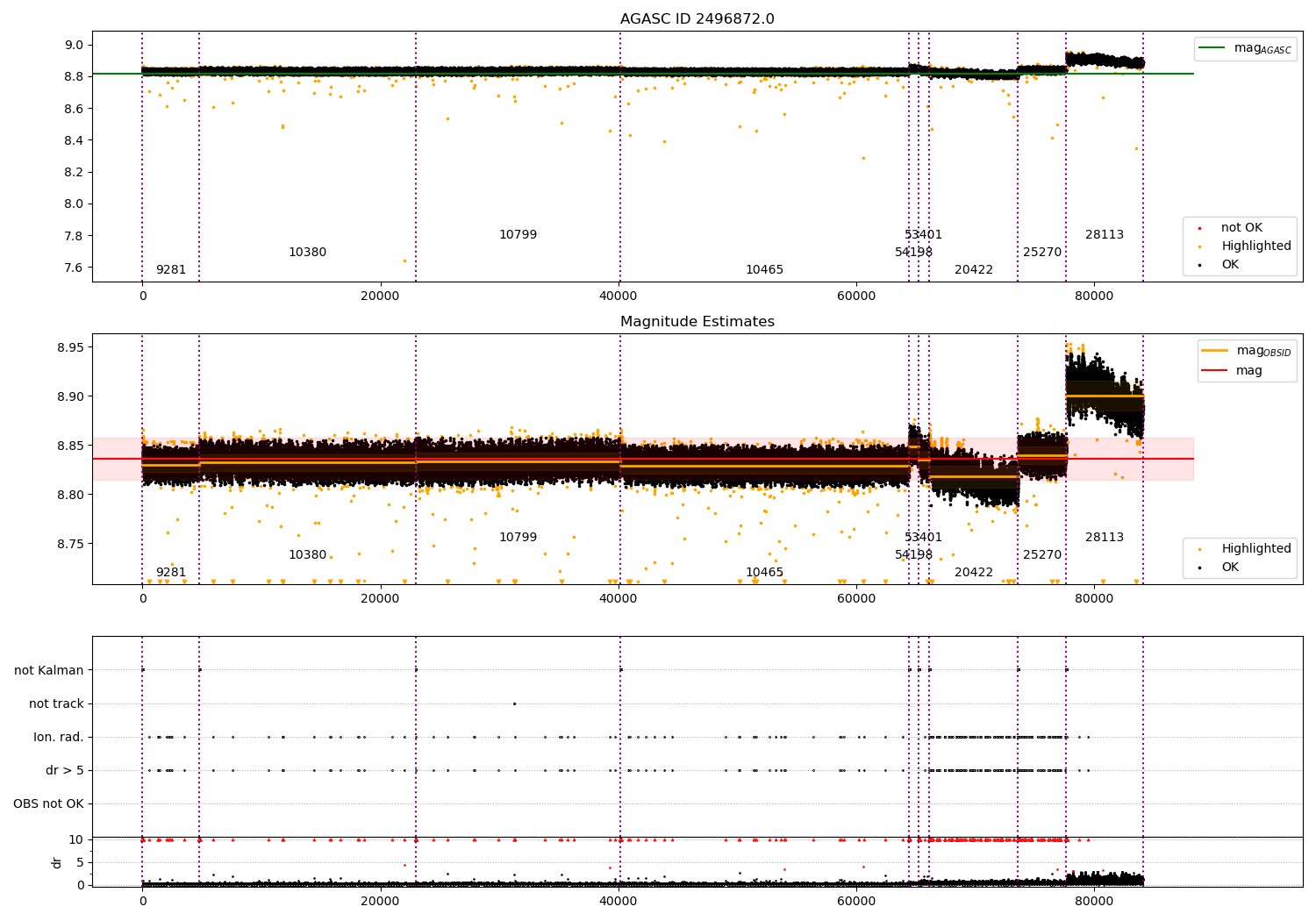Viewport: 1316px width, 921px height.
Task: Click OBSID label 9281 in Magnitude Estimates panel
Action: pos(171,572)
